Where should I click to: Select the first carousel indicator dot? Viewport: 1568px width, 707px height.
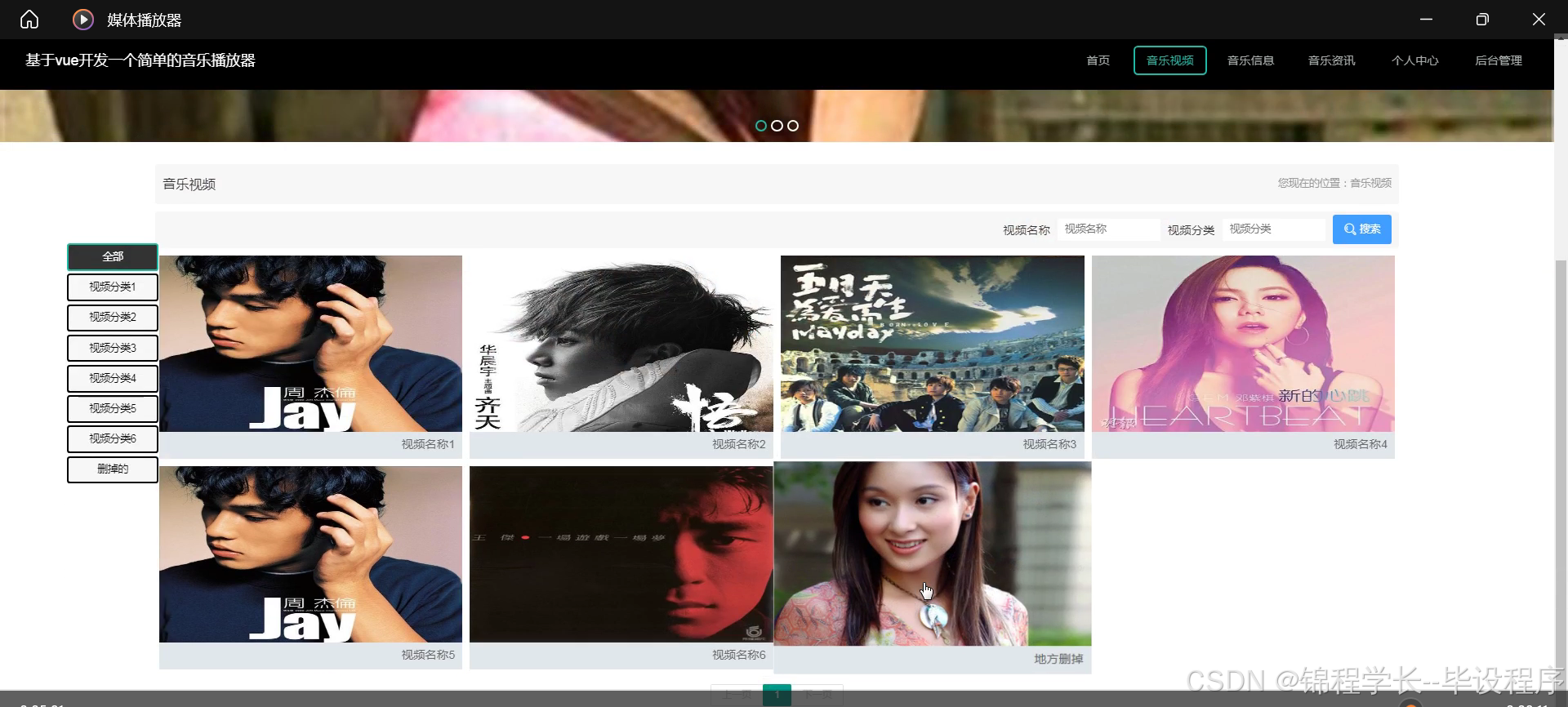click(x=761, y=126)
